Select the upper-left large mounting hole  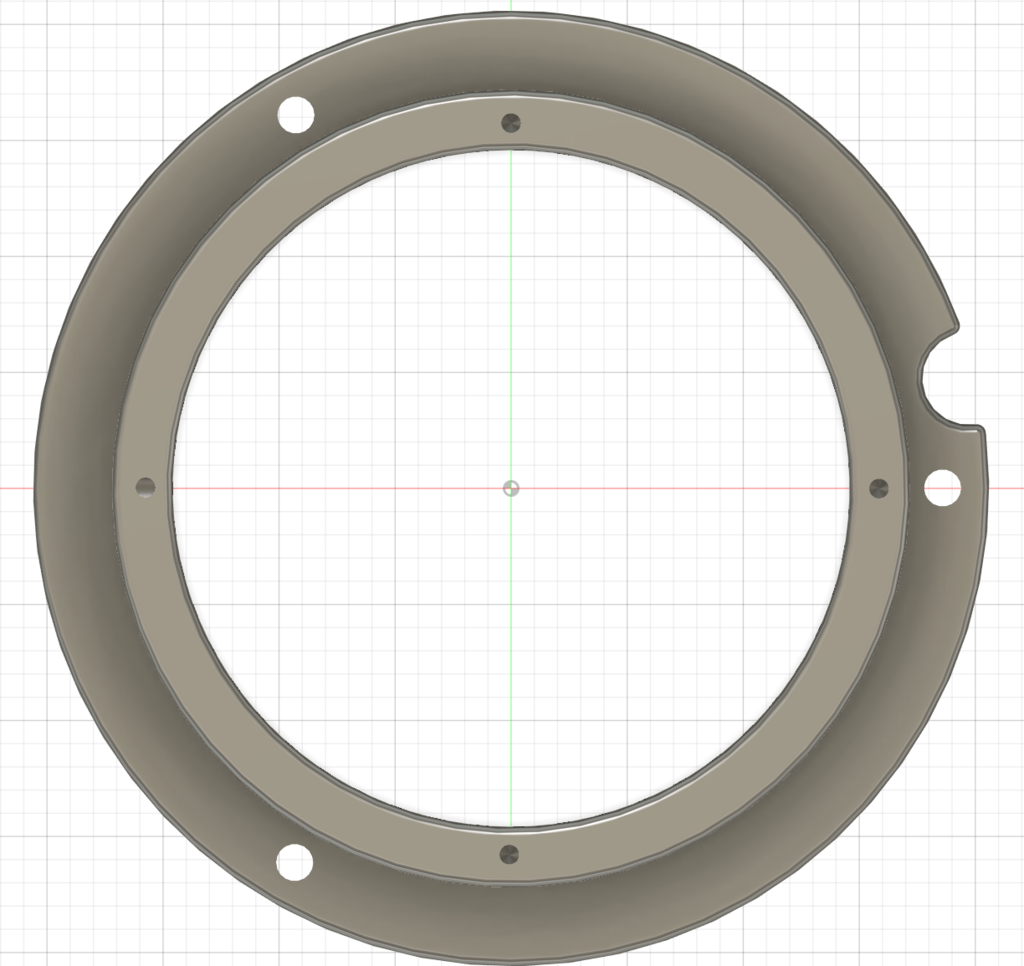click(x=295, y=115)
